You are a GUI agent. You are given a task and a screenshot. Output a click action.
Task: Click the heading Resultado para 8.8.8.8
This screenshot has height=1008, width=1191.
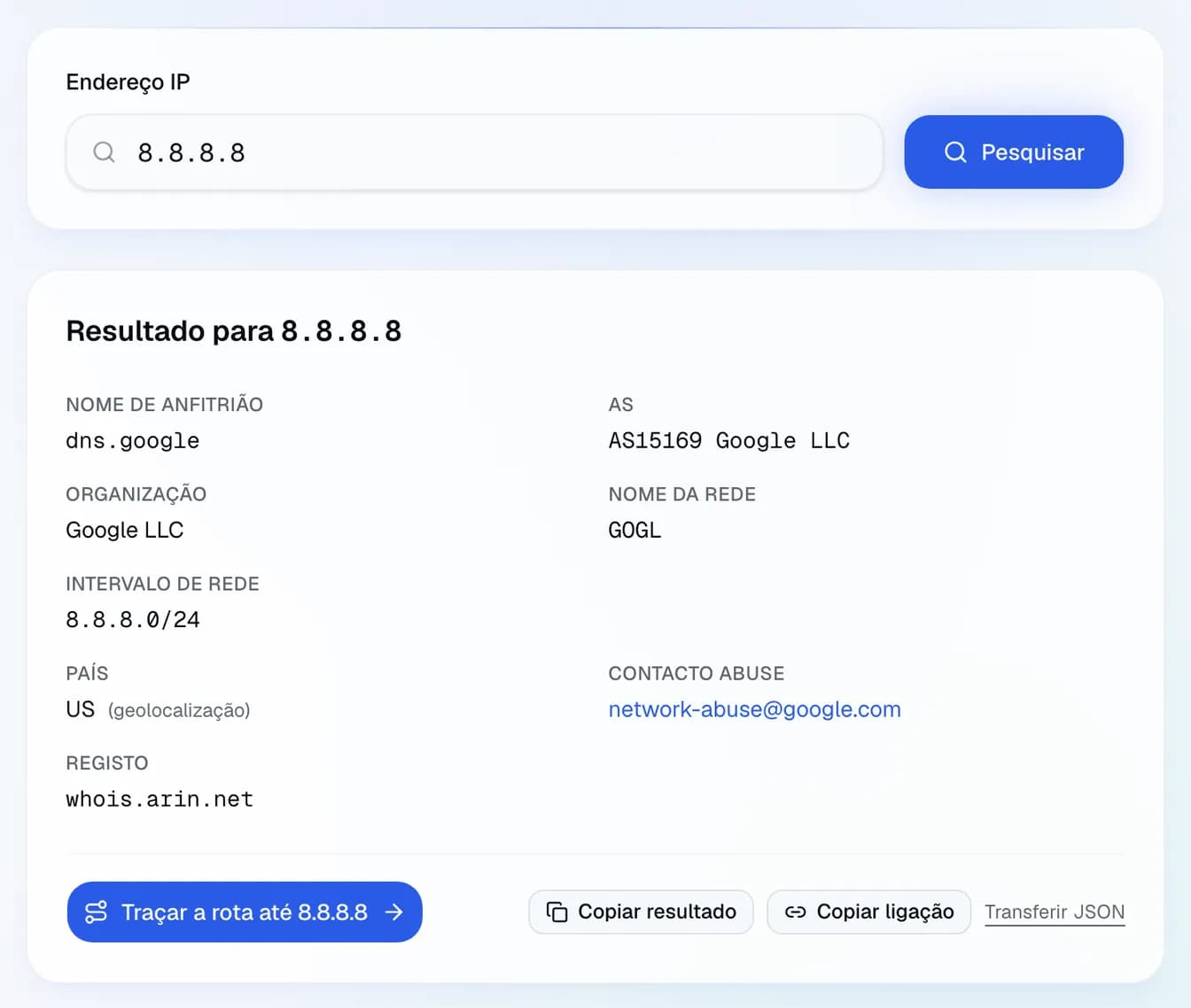[x=234, y=331]
